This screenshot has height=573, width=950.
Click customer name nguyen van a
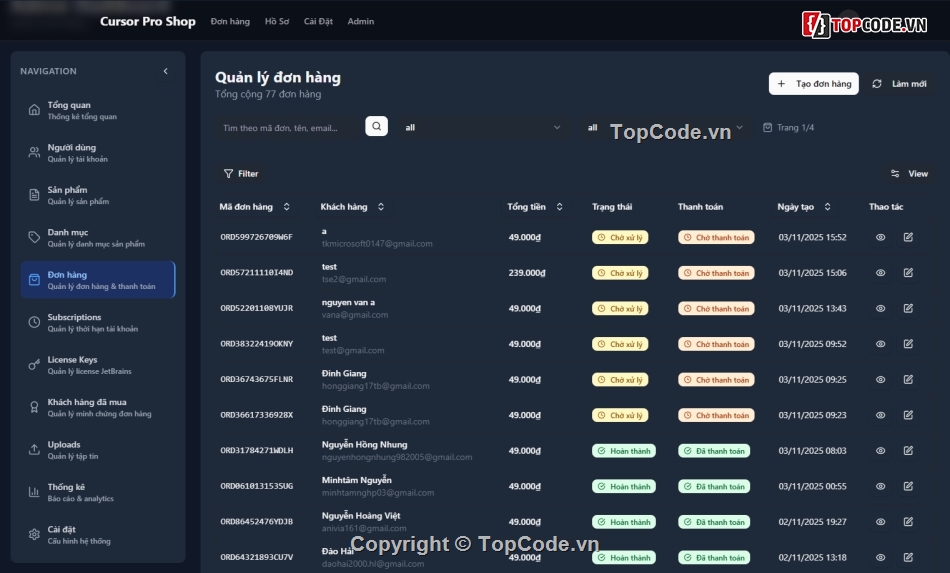pos(348,302)
